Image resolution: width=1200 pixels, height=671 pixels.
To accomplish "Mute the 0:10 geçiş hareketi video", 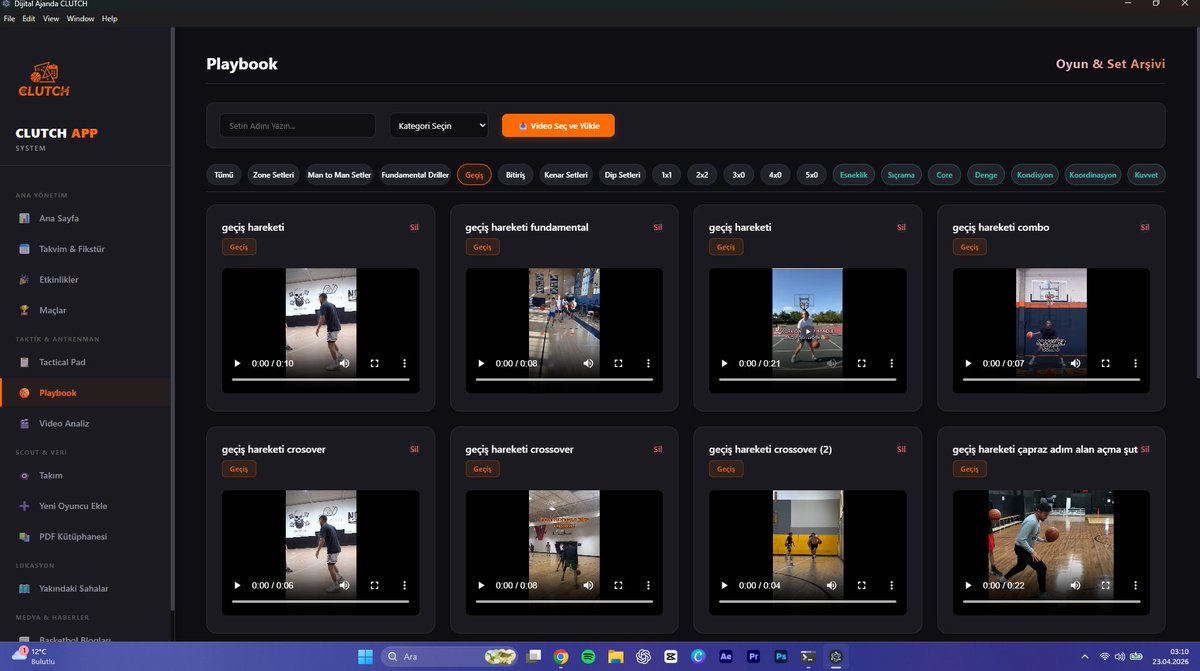I will 344,364.
